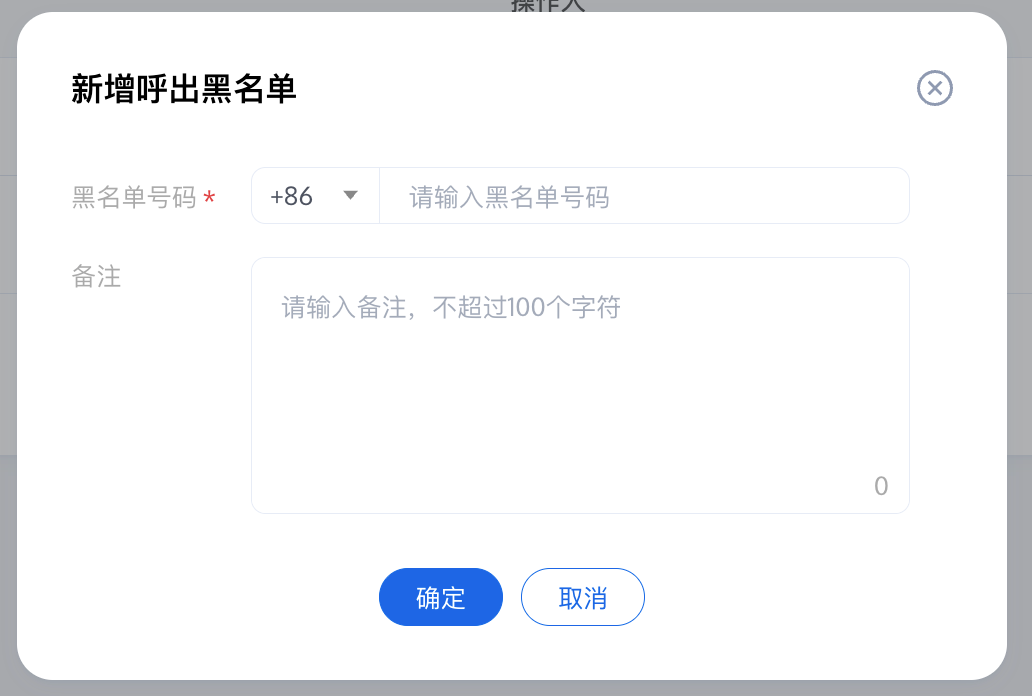This screenshot has height=696, width=1032.
Task: Select the dialog title 新增呼出黑名单
Action: click(x=184, y=89)
